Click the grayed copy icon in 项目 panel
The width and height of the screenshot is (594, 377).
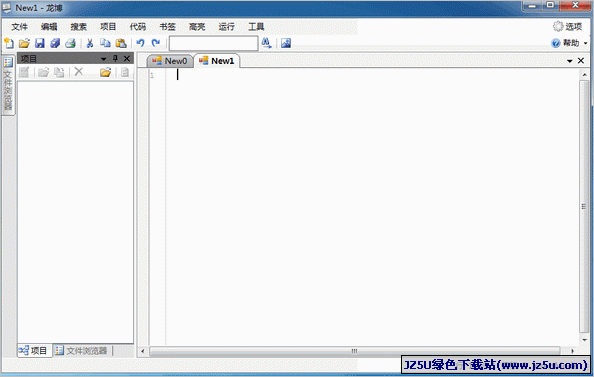[59, 72]
